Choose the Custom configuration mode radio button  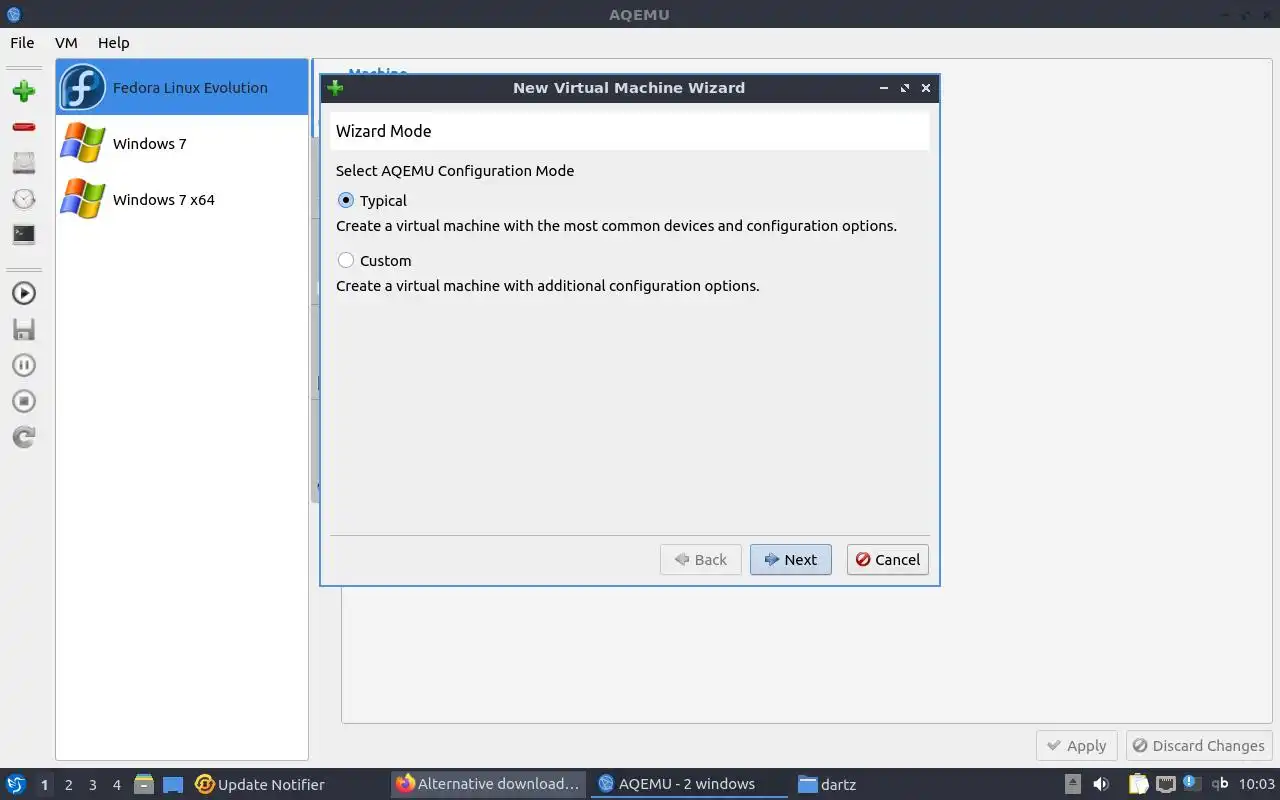[x=346, y=260]
